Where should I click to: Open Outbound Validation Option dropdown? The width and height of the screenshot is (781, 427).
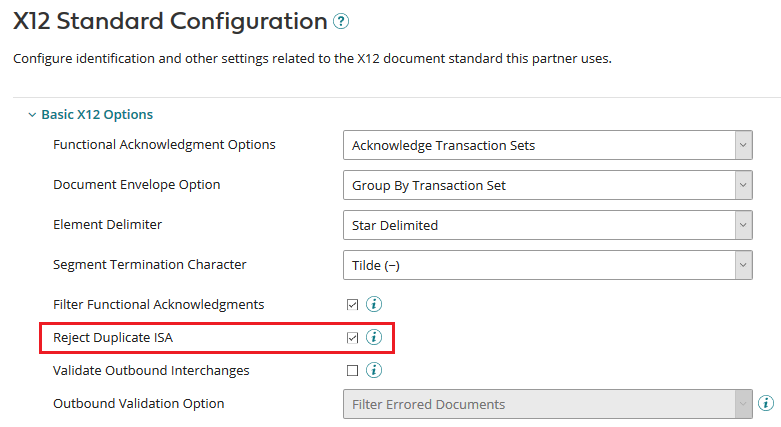547,404
